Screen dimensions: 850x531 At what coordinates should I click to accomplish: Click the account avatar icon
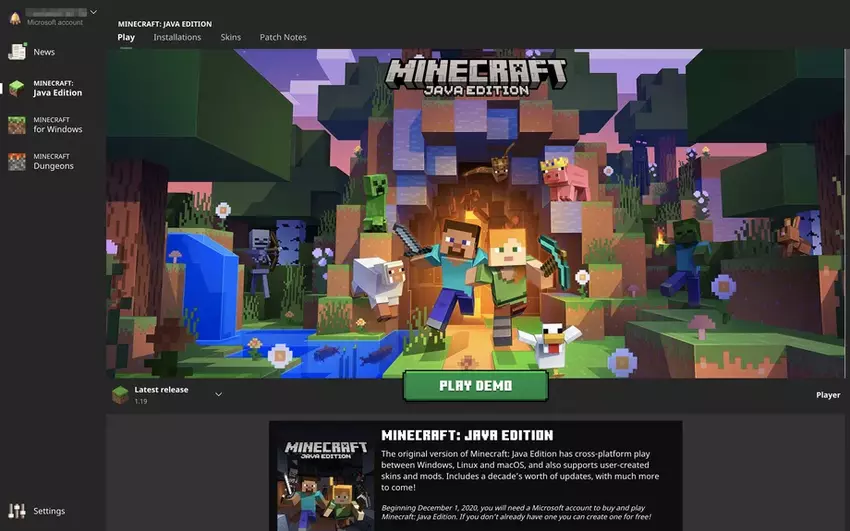point(15,17)
